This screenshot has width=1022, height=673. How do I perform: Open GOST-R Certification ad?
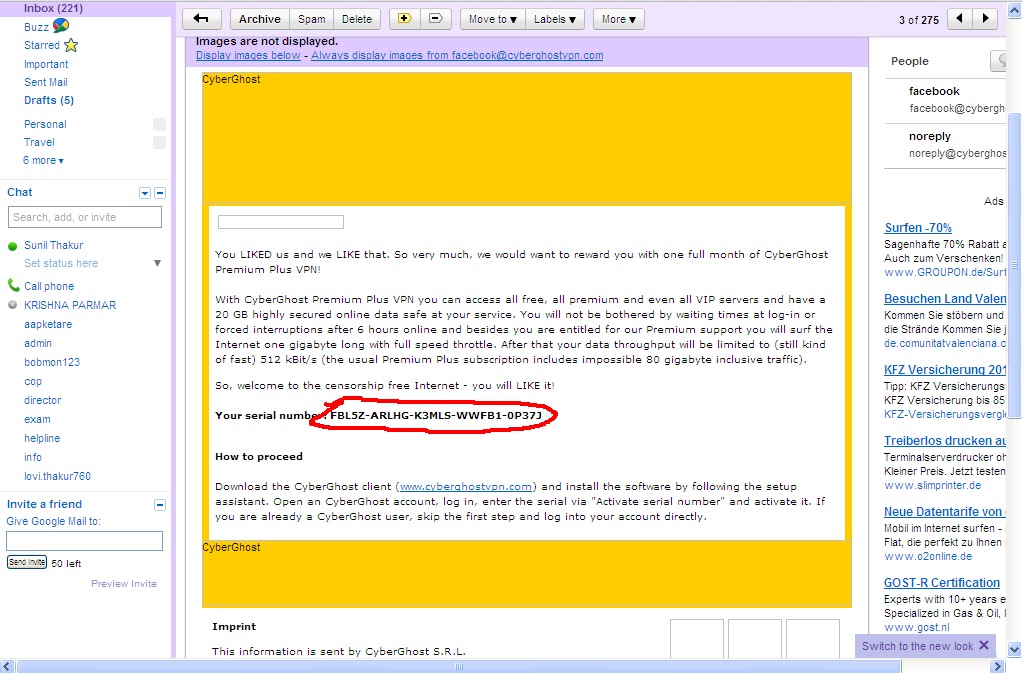[942, 582]
